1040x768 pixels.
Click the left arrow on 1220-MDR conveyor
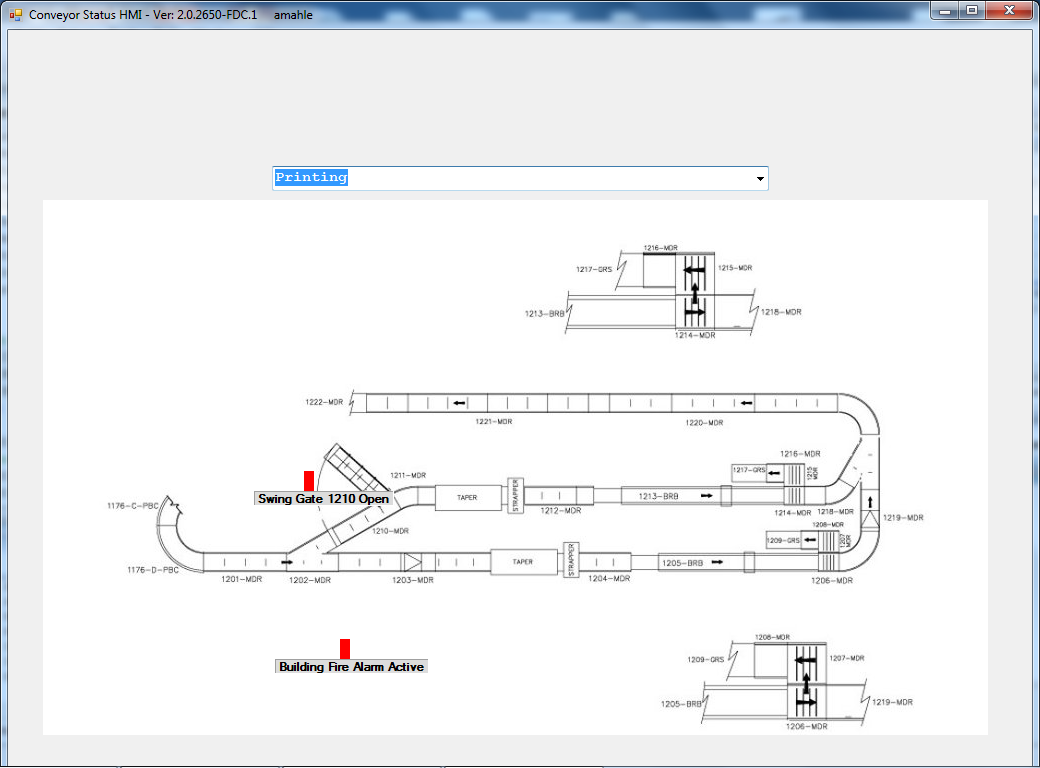(747, 403)
